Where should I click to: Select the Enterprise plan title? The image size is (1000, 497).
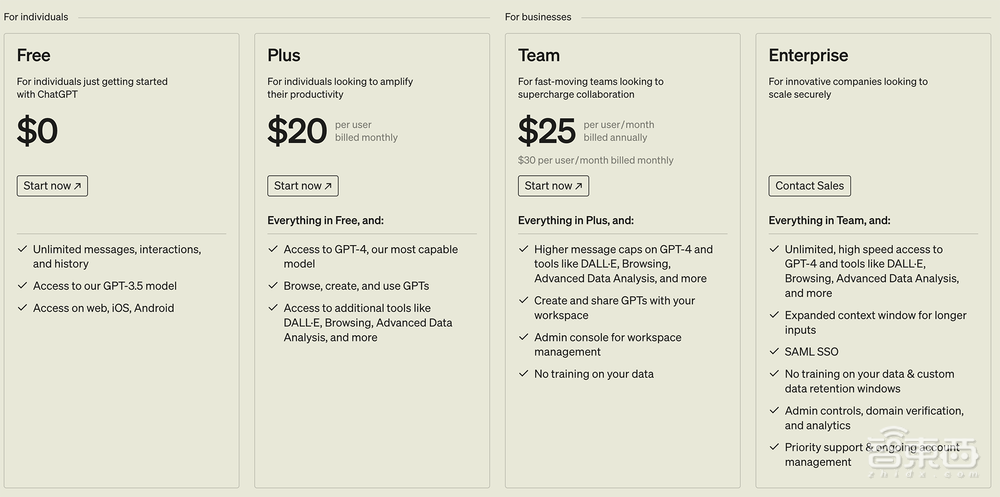pos(808,56)
